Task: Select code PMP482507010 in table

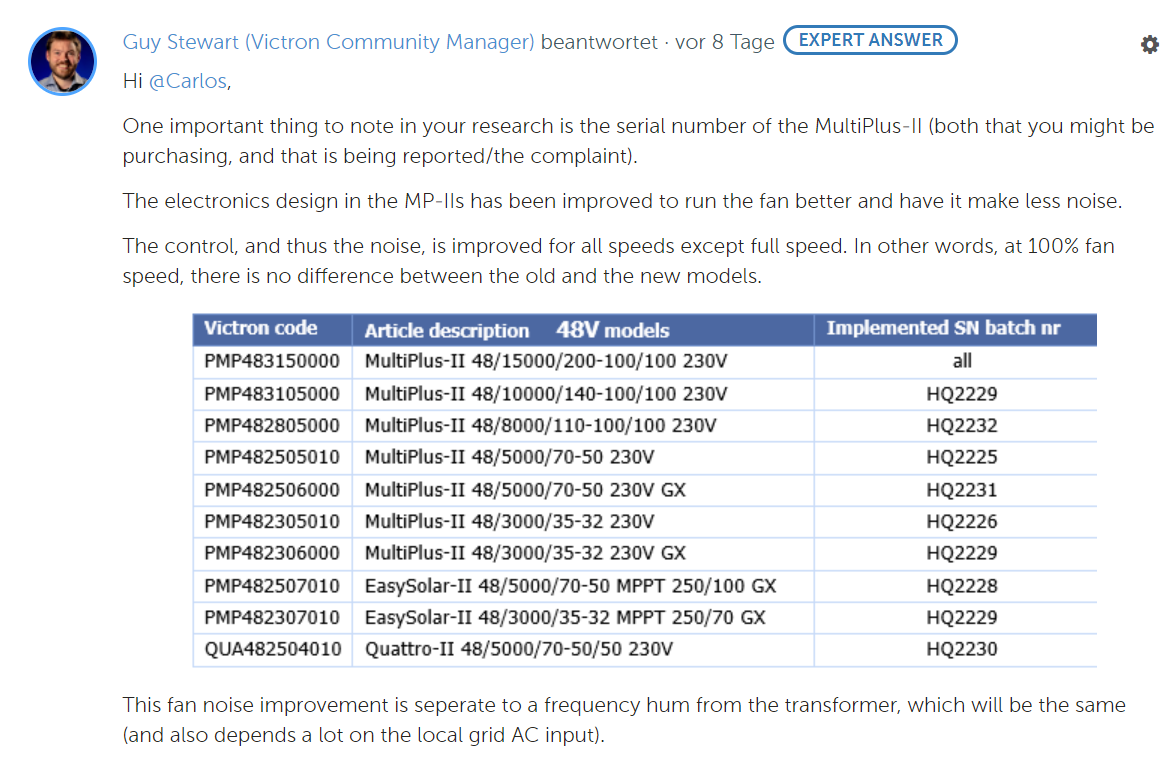Action: coord(272,586)
